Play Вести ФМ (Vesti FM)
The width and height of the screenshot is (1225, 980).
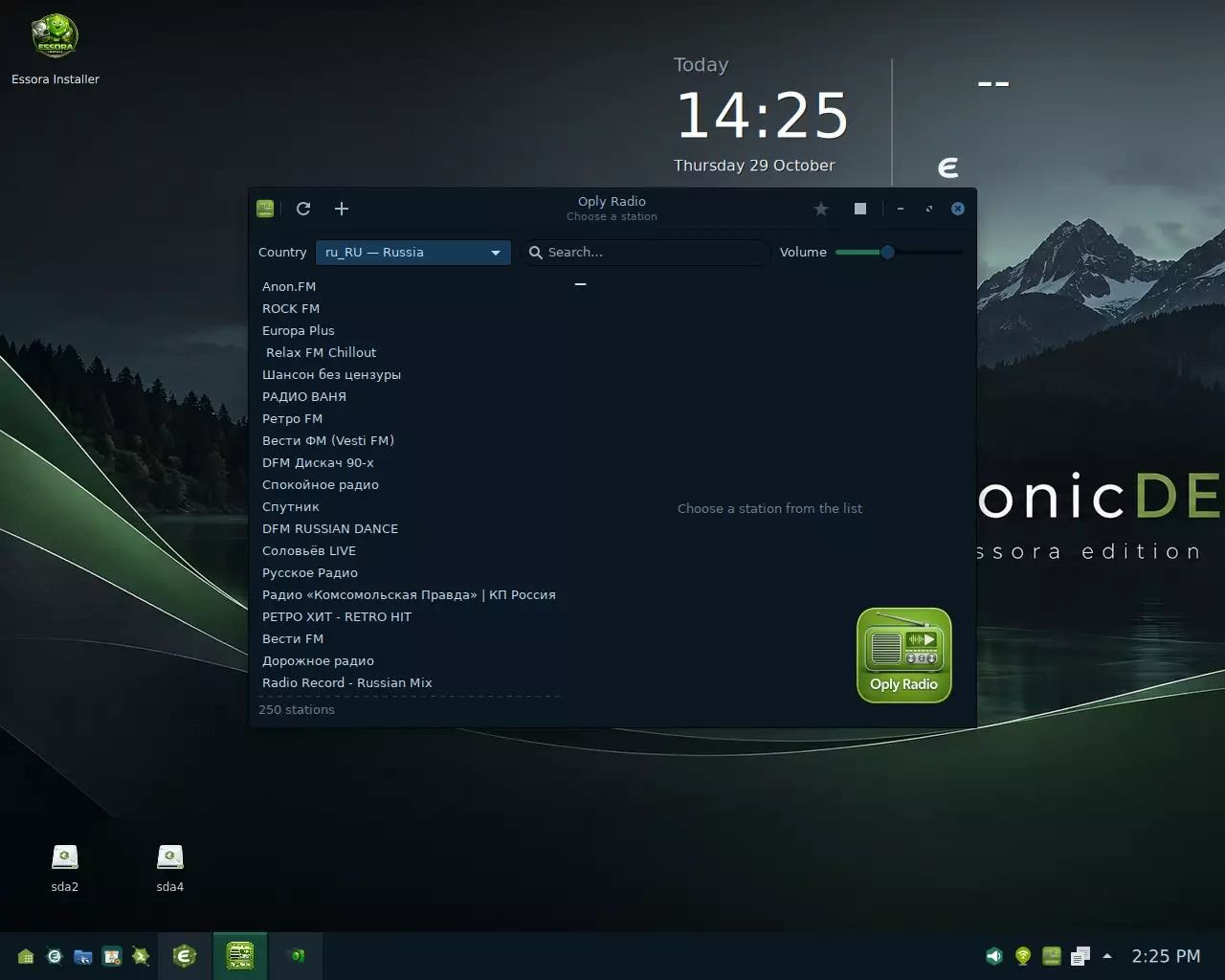pos(410,440)
